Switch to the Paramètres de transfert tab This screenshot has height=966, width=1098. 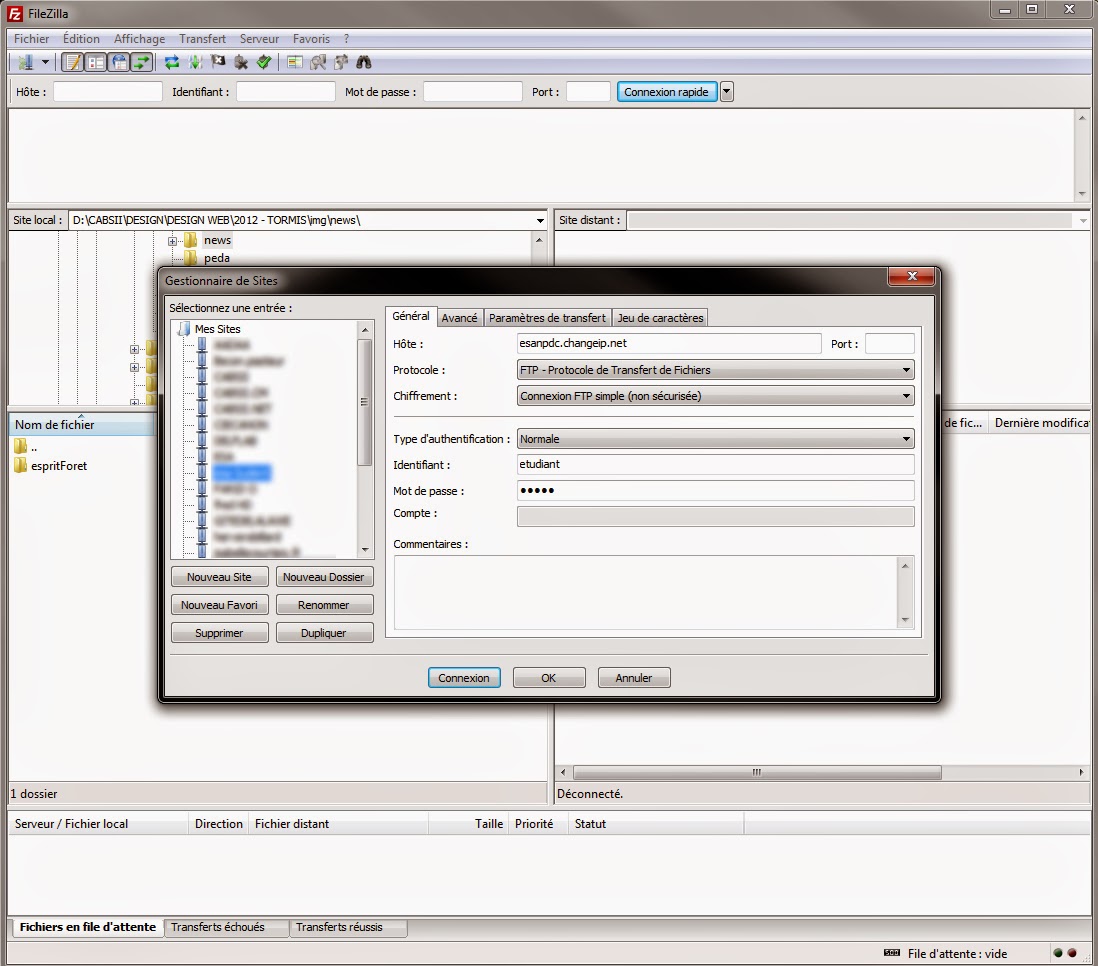tap(547, 318)
